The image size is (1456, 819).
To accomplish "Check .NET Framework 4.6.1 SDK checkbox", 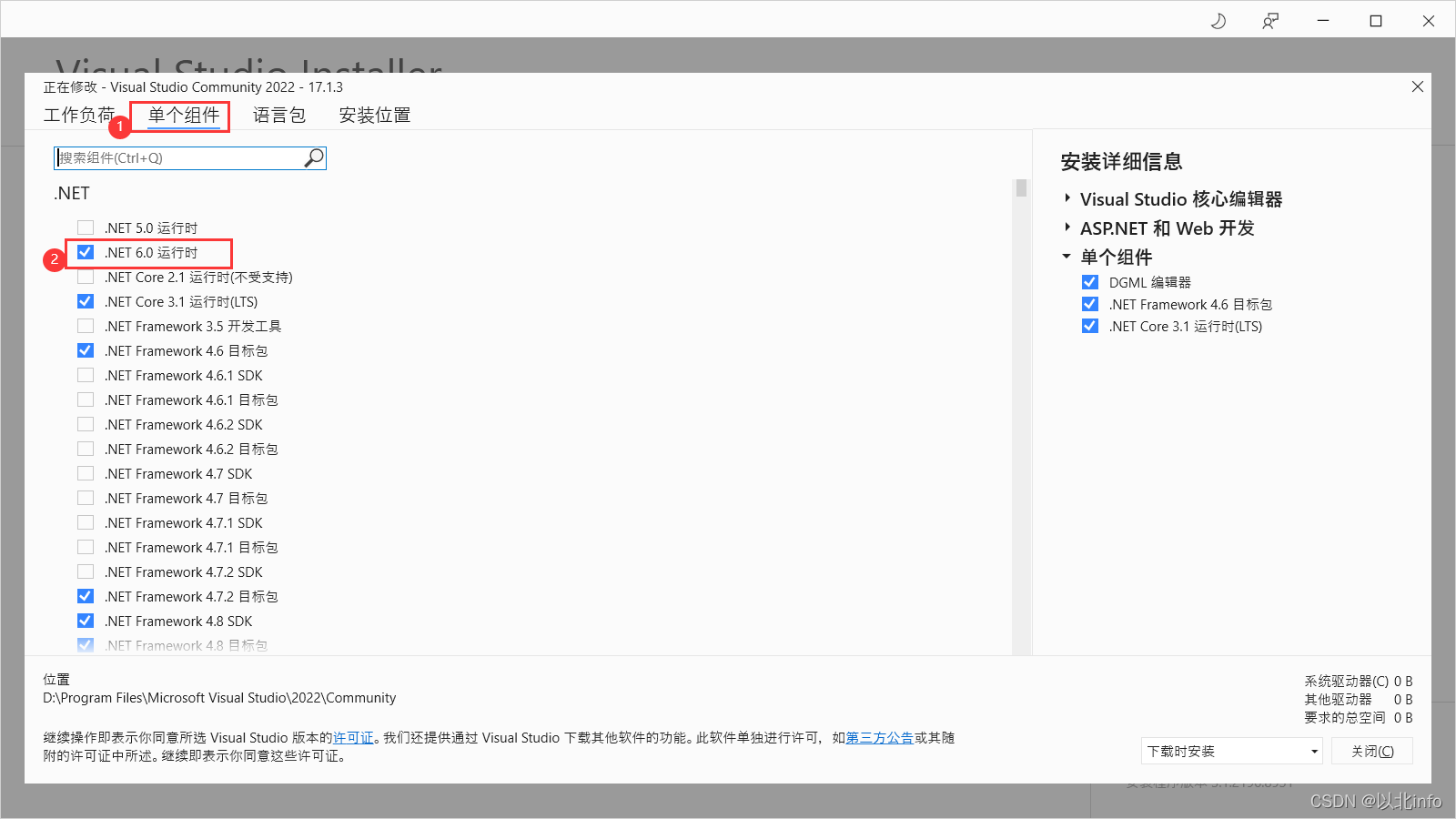I will click(x=86, y=375).
